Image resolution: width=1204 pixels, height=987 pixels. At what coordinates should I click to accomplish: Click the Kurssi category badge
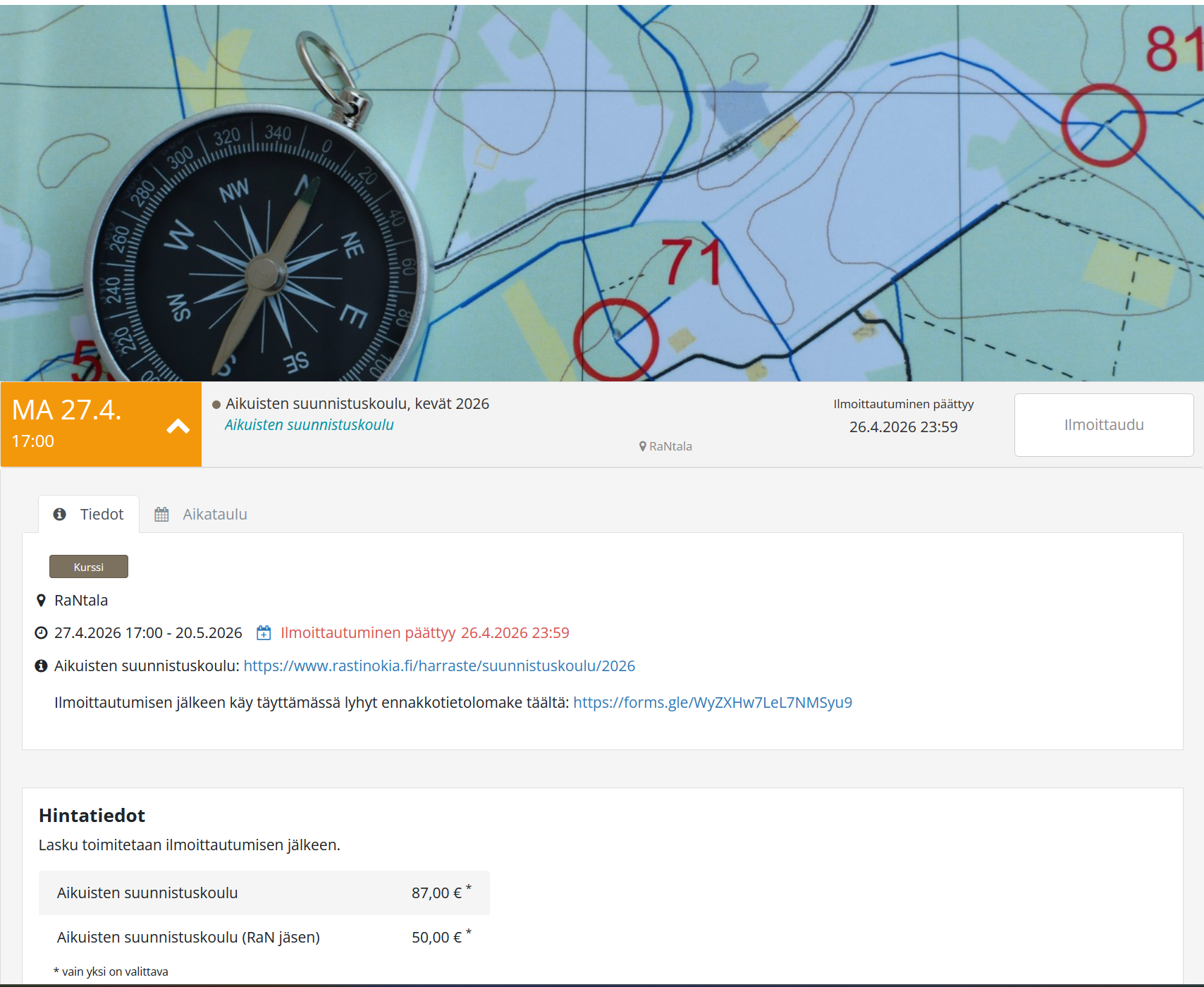(x=89, y=567)
